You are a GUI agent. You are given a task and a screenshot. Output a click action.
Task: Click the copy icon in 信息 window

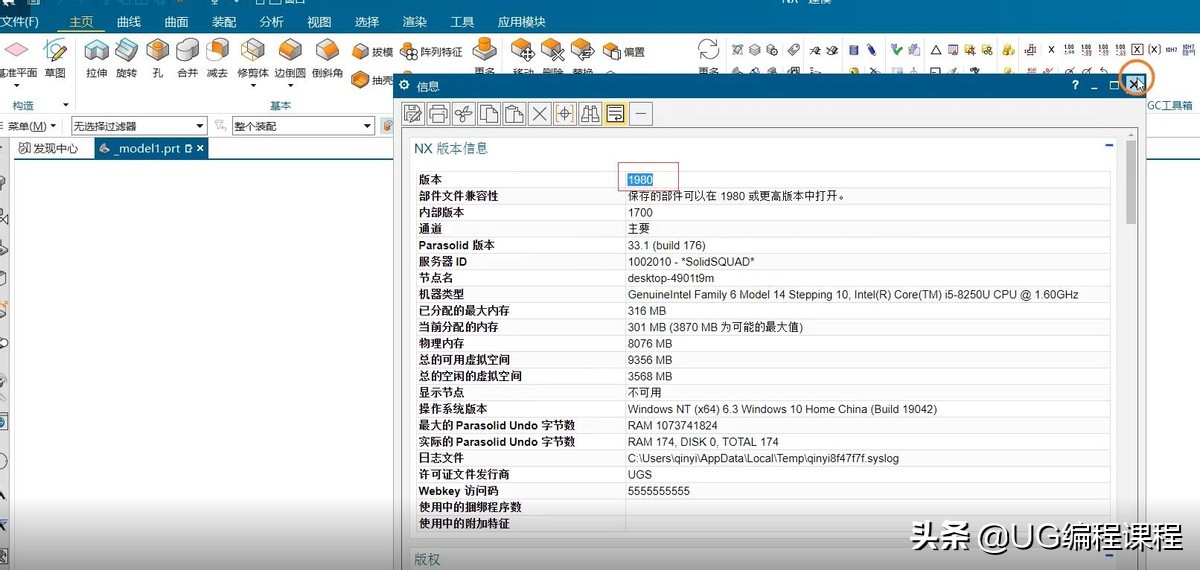(489, 114)
